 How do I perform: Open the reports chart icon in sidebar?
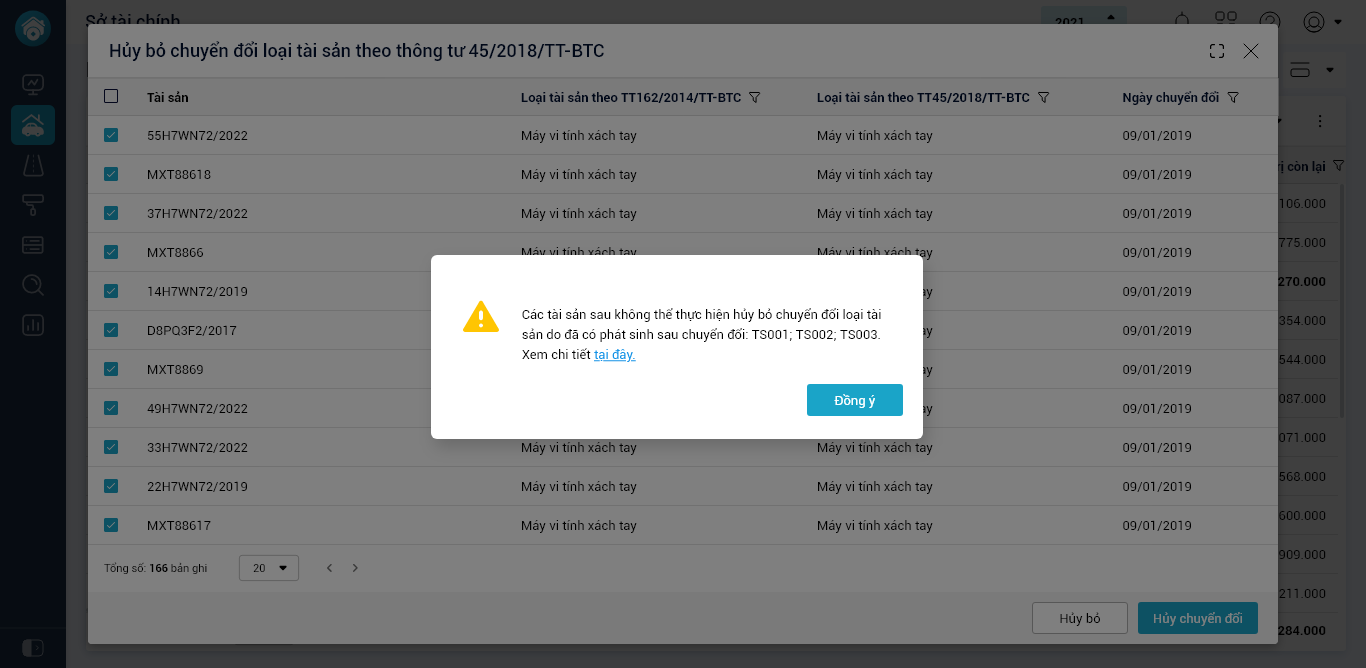33,325
